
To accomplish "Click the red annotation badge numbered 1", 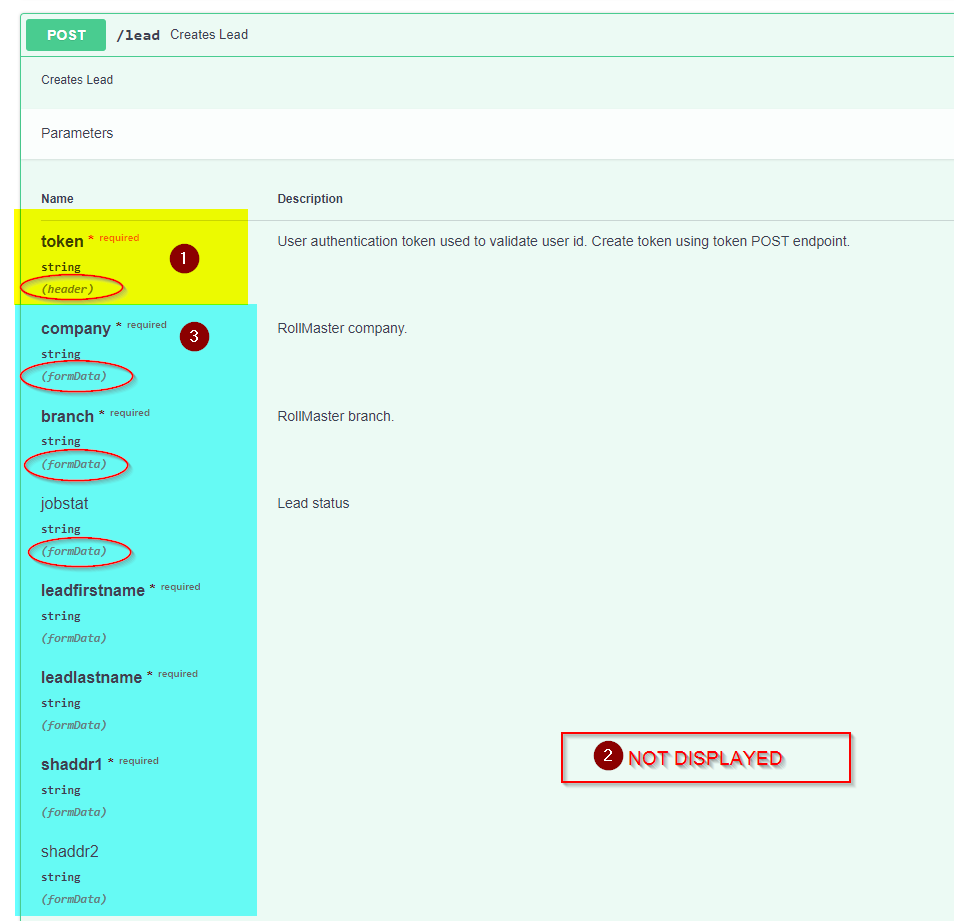I will [x=184, y=258].
